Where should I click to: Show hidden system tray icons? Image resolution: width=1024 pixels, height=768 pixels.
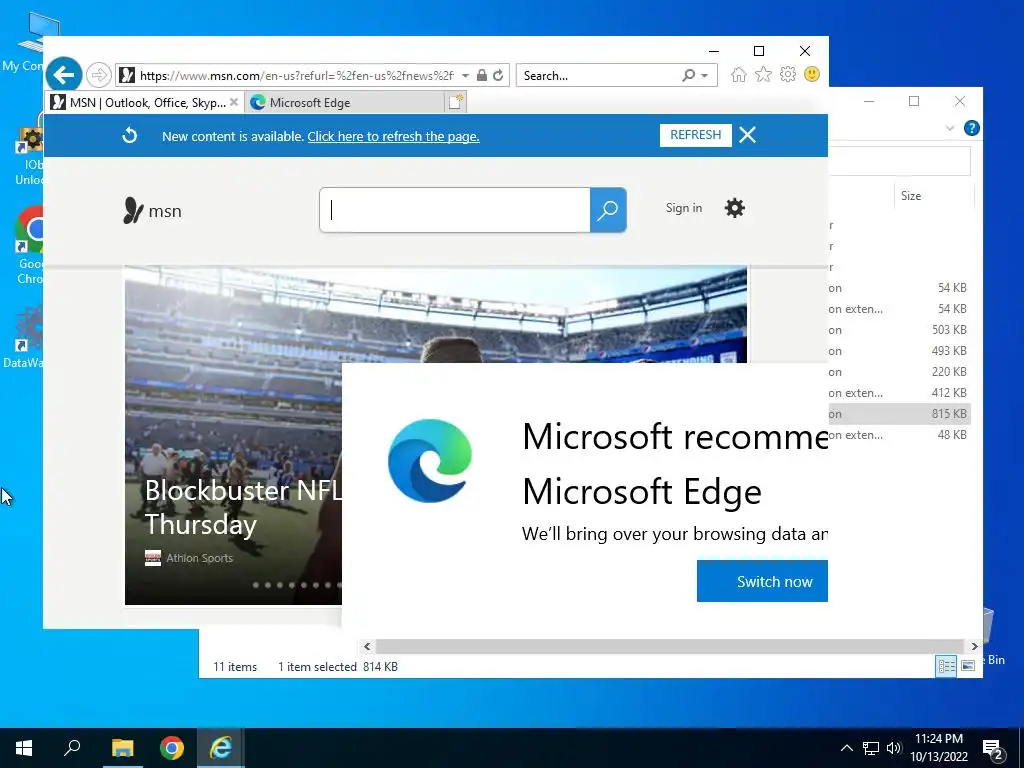tap(846, 748)
